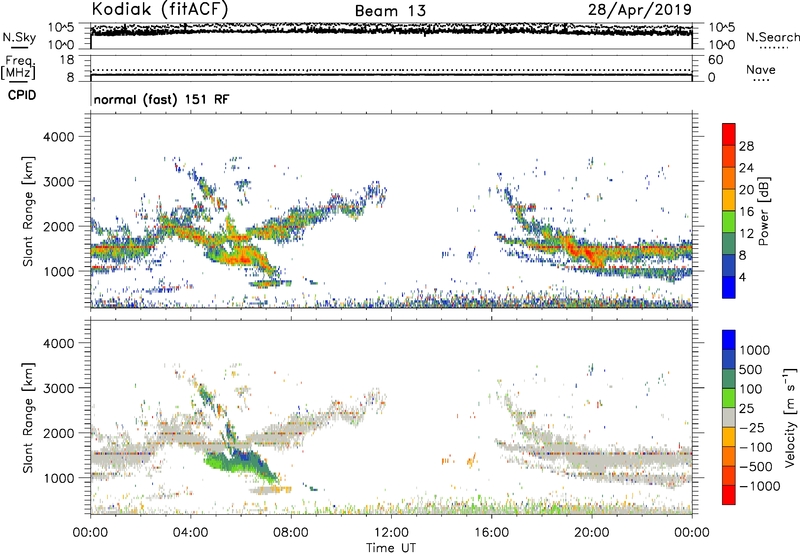The width and height of the screenshot is (800, 554).
Task: Click the '-100' velocity colorbar label
Action: tap(755, 447)
